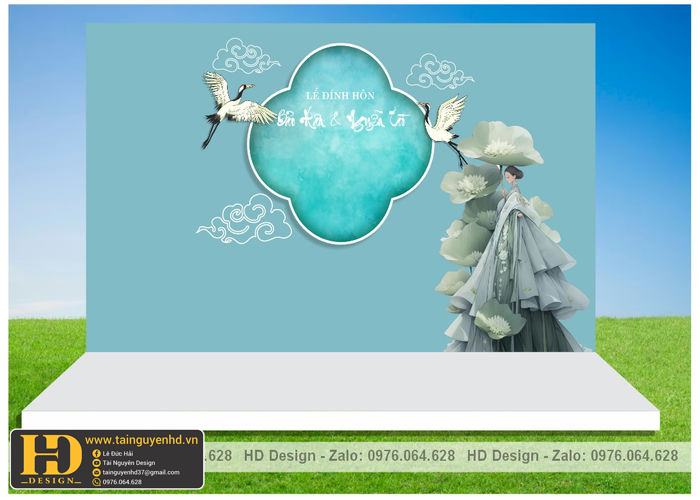Click the tainguyenhd37@gmail.com email address

(x=141, y=472)
